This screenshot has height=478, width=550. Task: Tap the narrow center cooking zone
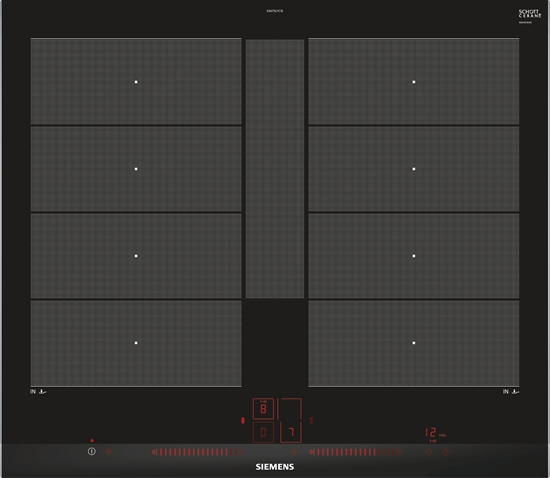275,169
